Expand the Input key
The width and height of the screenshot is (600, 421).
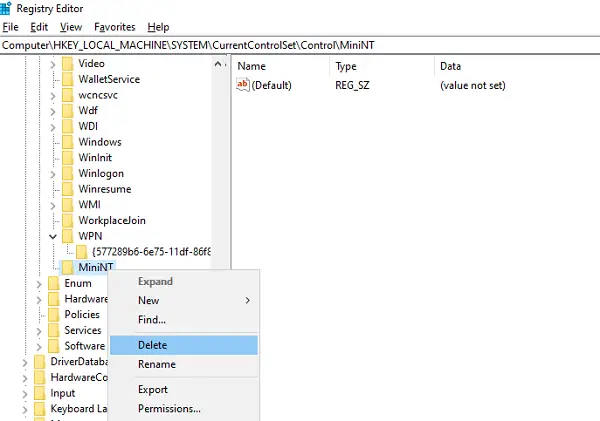(x=24, y=394)
